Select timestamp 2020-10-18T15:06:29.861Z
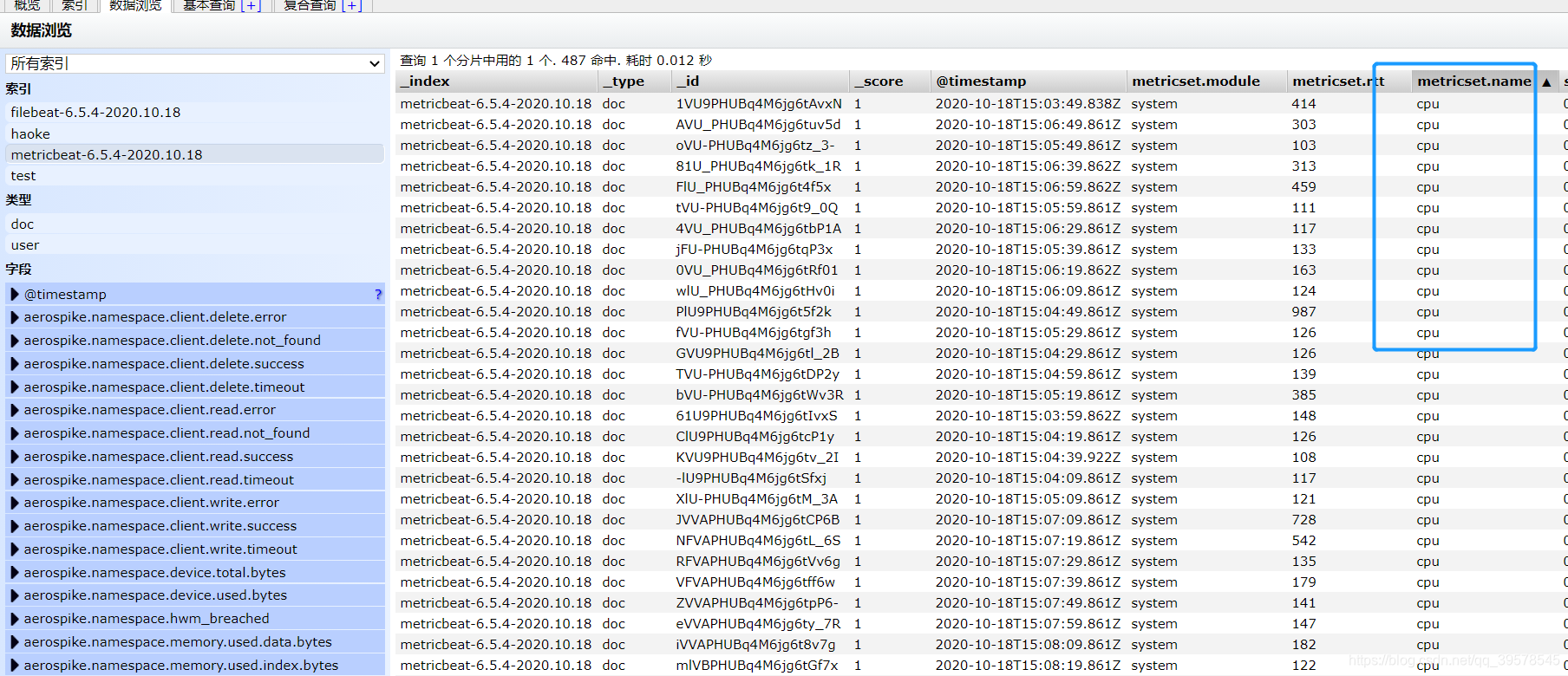This screenshot has height=676, width=1568. coord(1028,228)
